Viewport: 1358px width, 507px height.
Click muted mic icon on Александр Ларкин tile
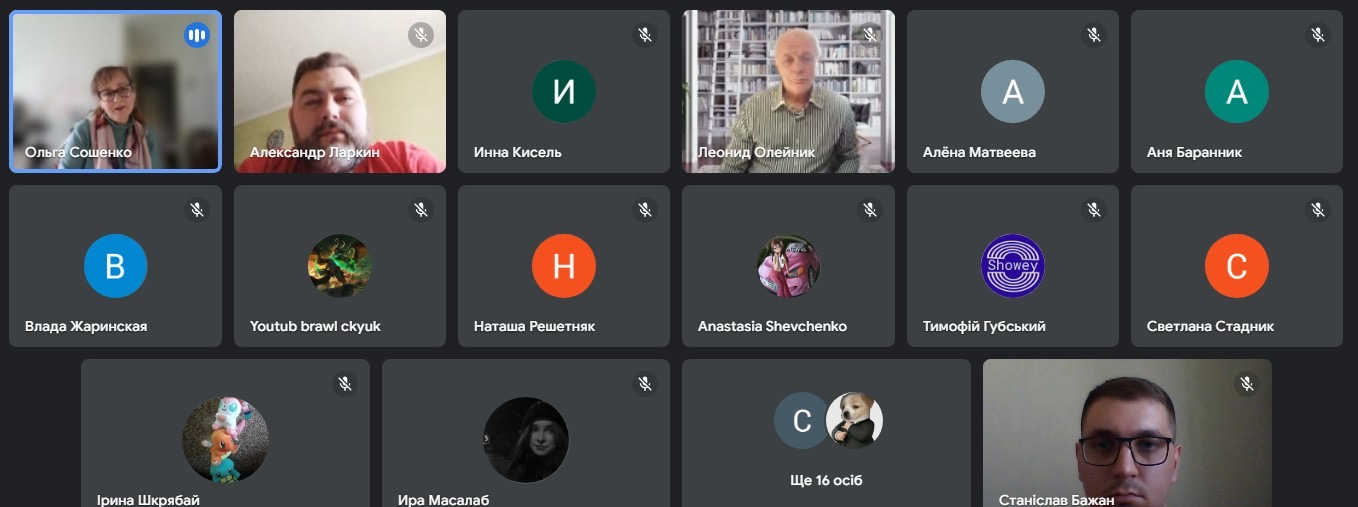coord(421,35)
